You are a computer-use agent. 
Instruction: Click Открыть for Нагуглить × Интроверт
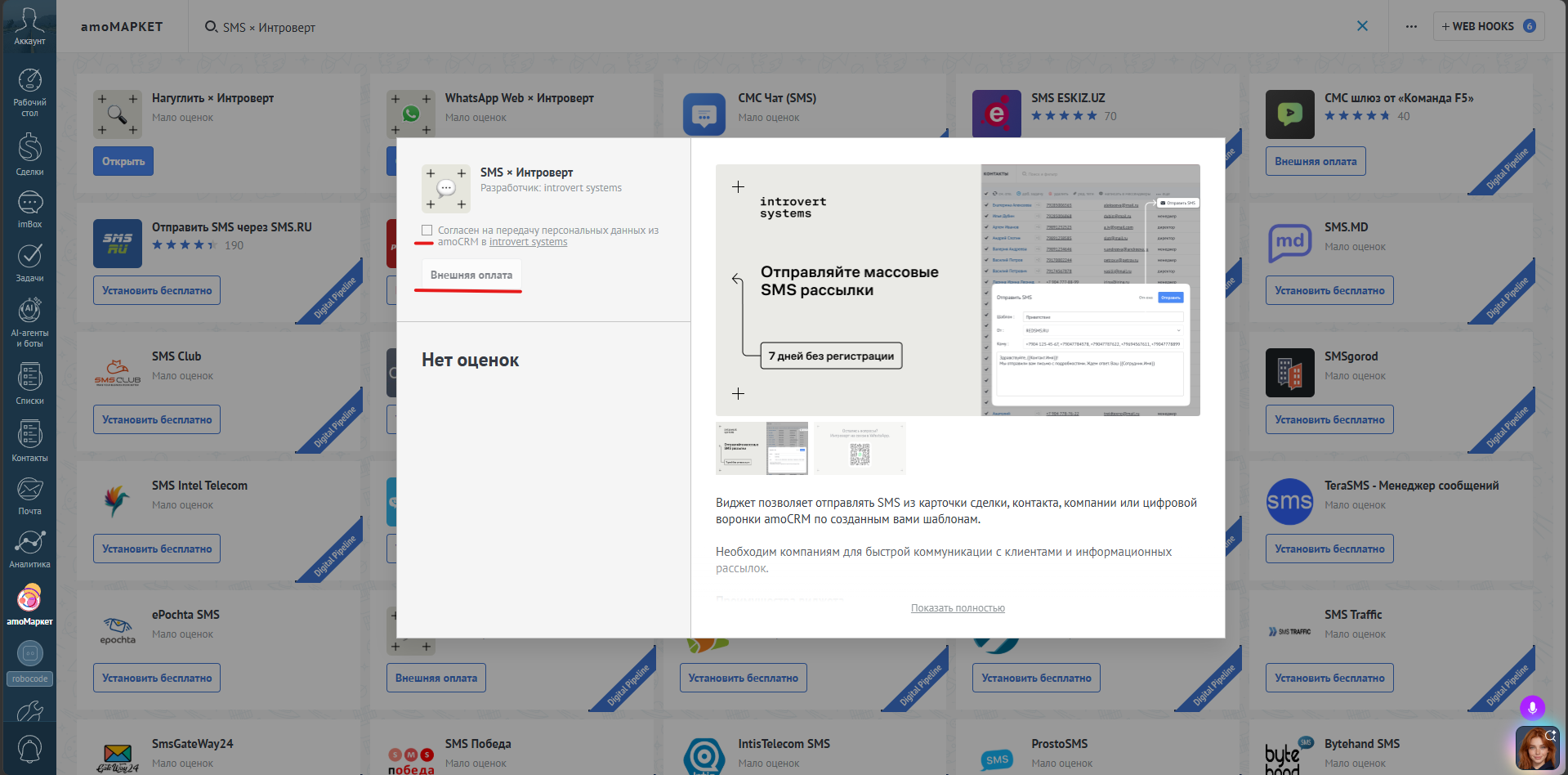click(123, 161)
